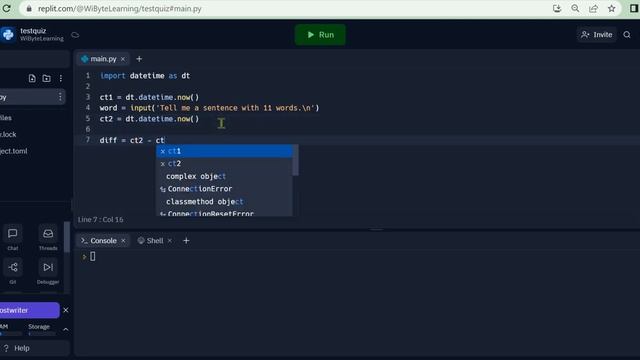The image size is (640, 360).
Task: Open the Threads tool
Action: [48, 238]
